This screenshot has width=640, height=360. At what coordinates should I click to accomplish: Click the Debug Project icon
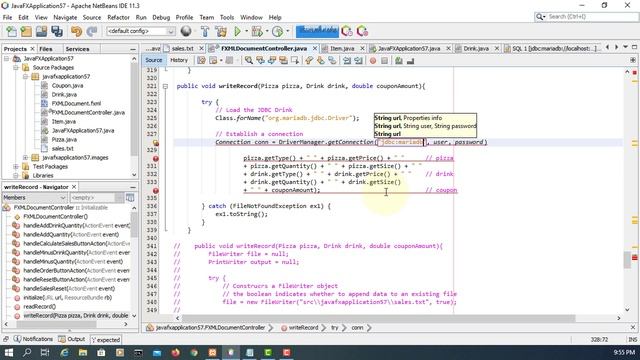[x=257, y=31]
